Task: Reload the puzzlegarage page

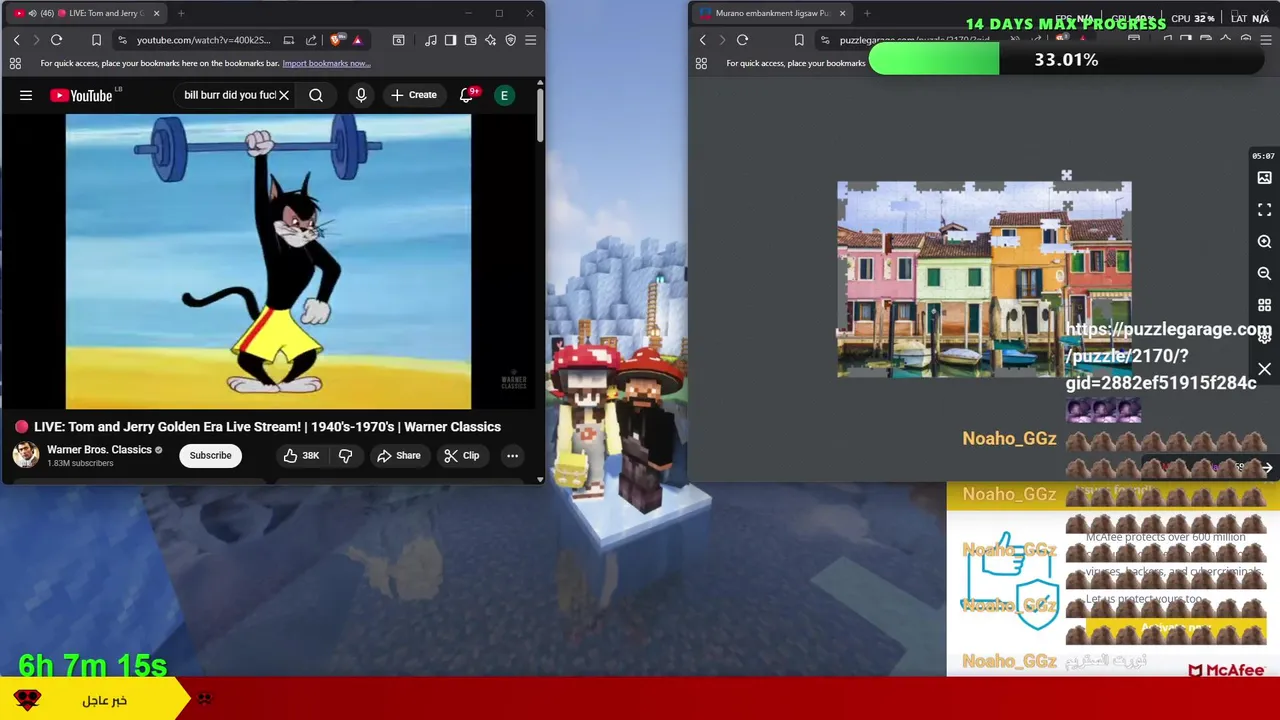Action: point(742,40)
